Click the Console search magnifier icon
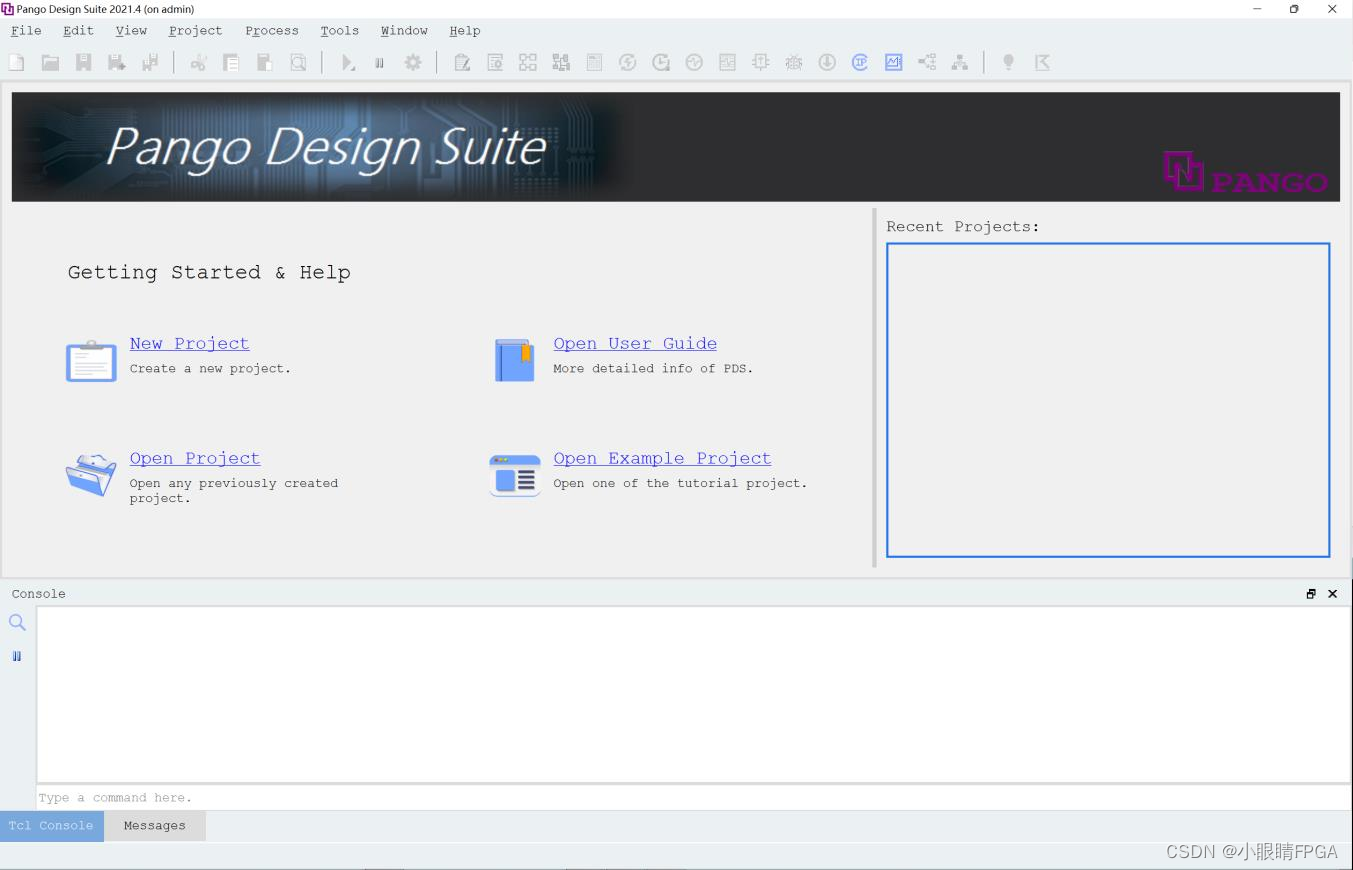1353x870 pixels. (x=17, y=622)
